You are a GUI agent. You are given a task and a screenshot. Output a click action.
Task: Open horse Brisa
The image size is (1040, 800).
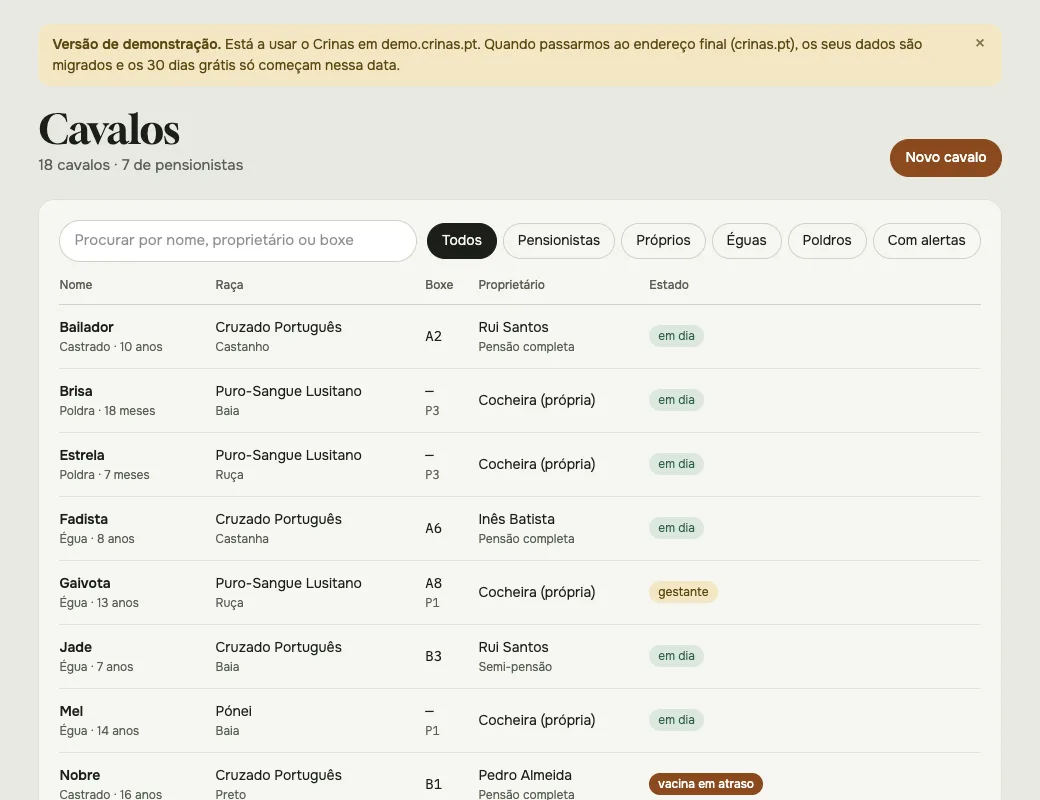(x=76, y=391)
